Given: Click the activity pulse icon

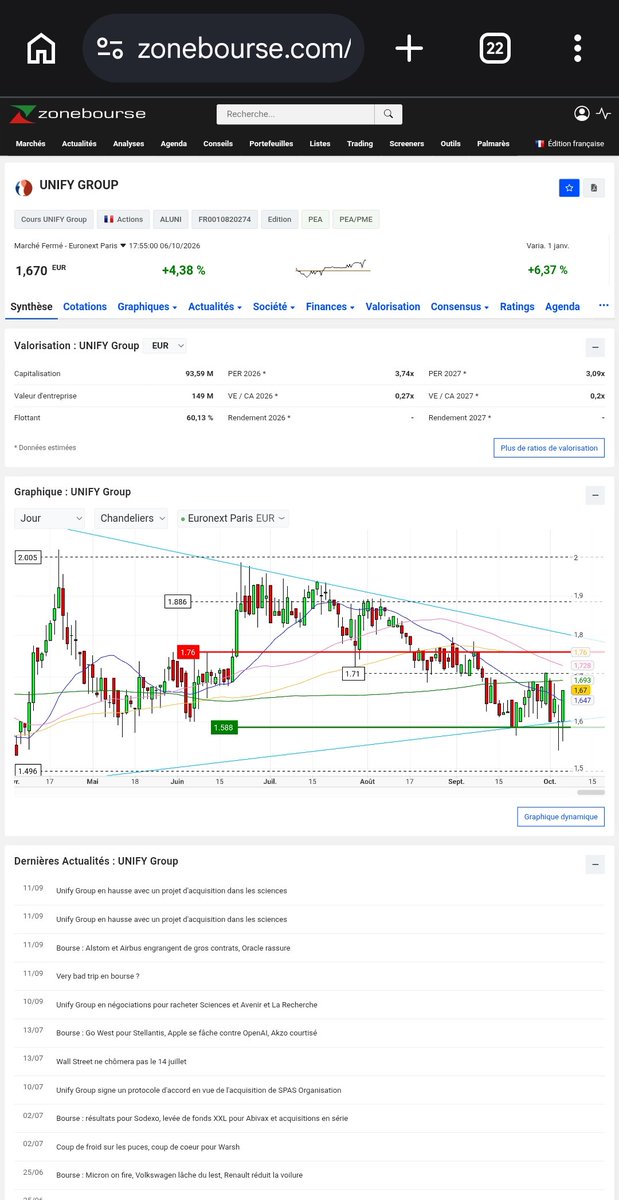Looking at the screenshot, I should point(603,114).
